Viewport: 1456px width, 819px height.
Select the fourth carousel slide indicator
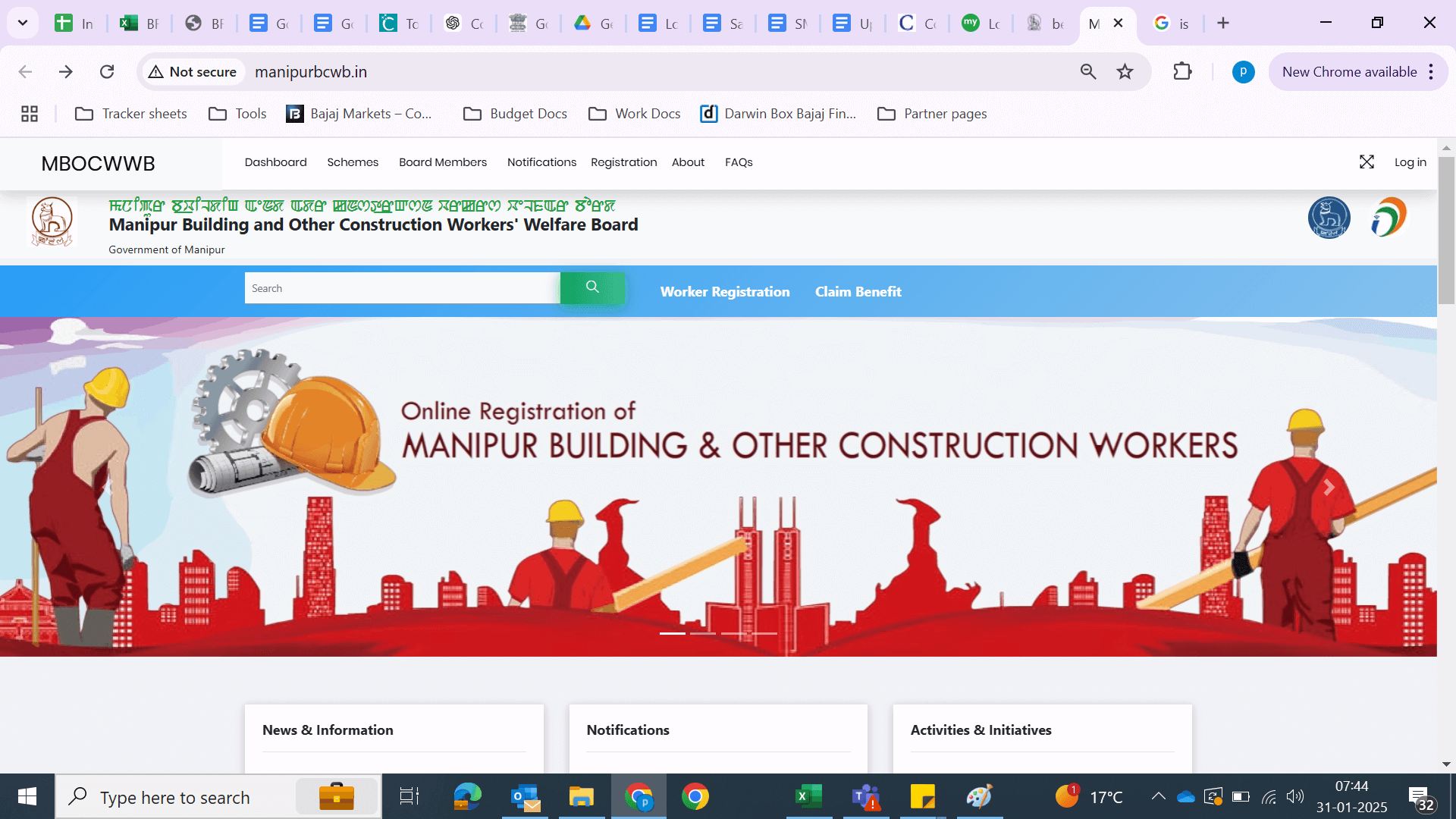click(x=764, y=633)
